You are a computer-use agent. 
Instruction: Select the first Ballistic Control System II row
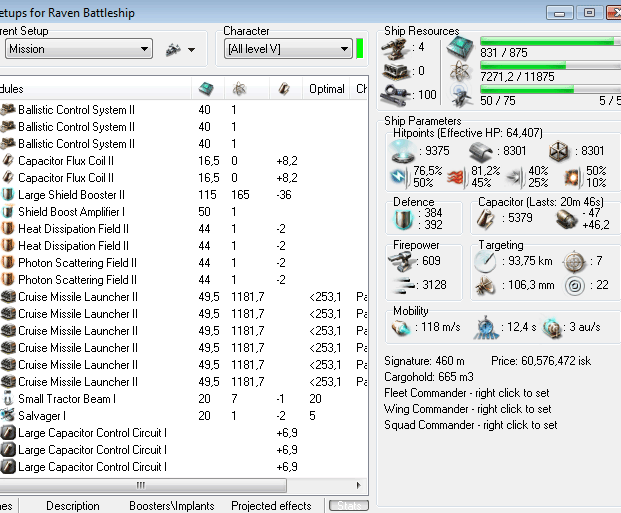point(184,110)
